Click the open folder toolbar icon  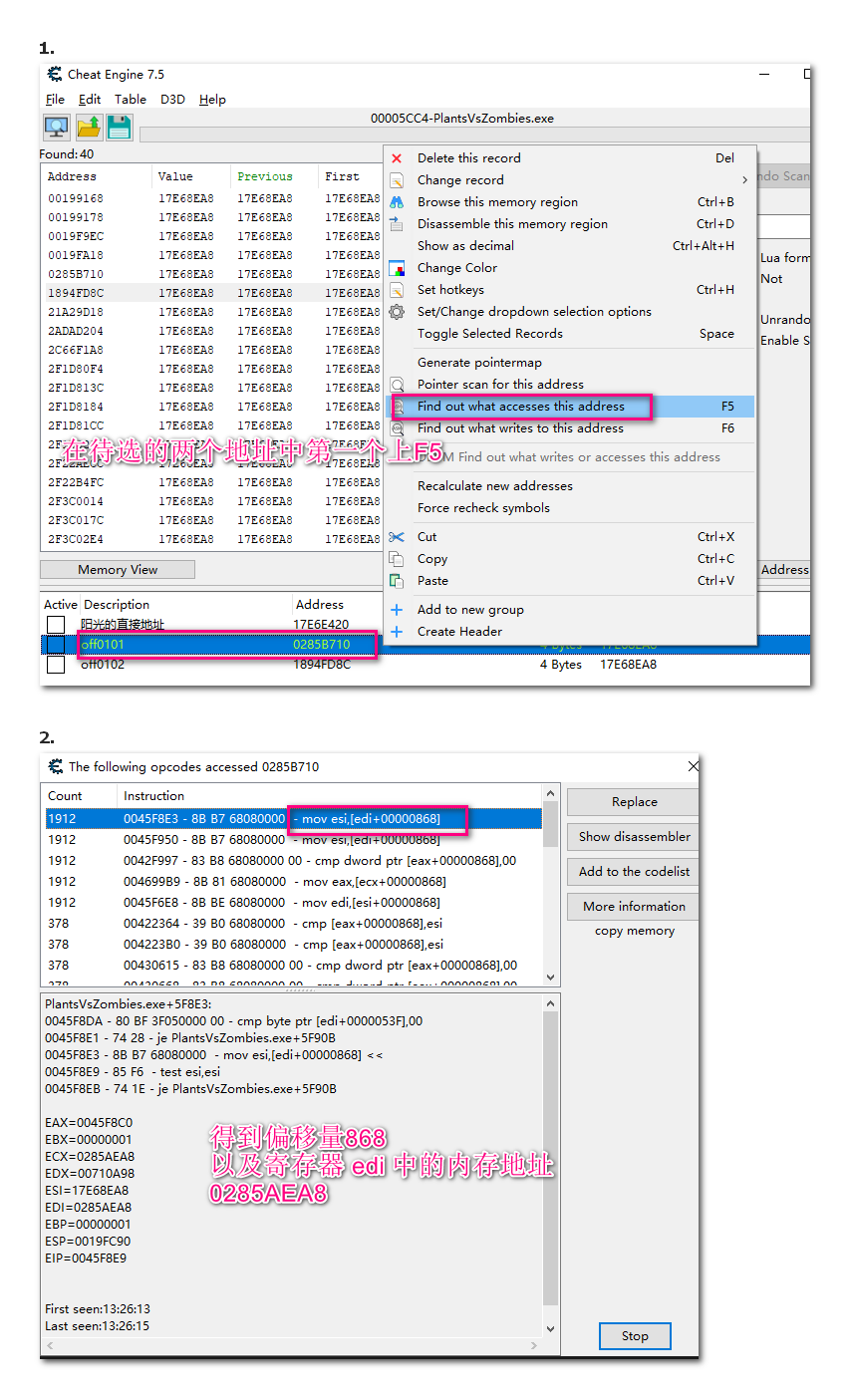89,128
